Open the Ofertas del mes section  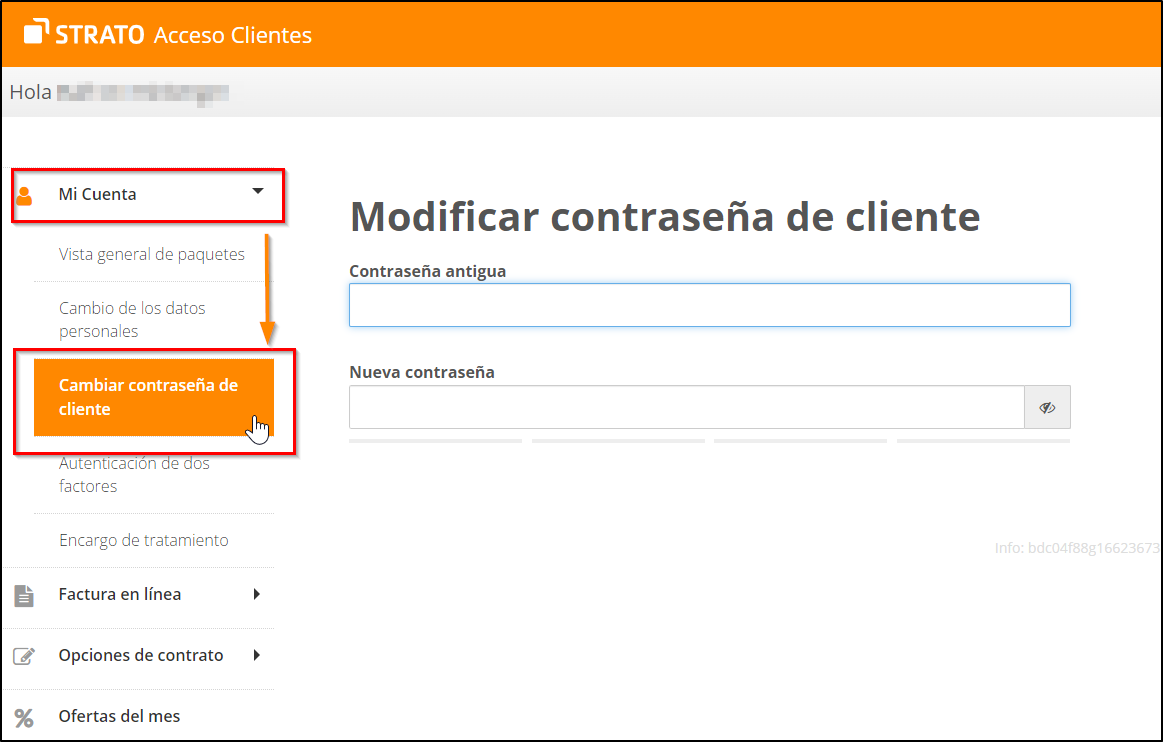tap(119, 716)
